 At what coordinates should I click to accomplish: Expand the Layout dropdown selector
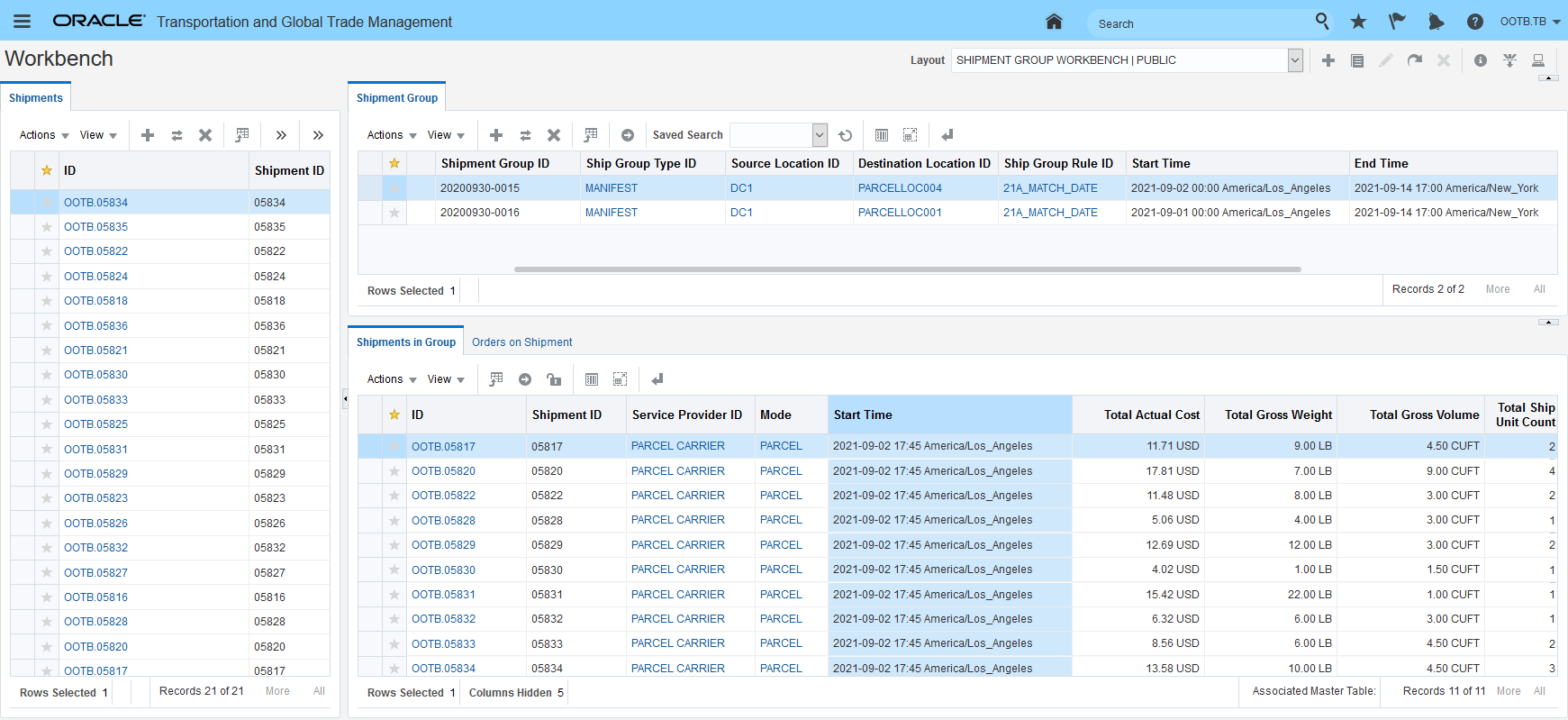pyautogui.click(x=1295, y=60)
